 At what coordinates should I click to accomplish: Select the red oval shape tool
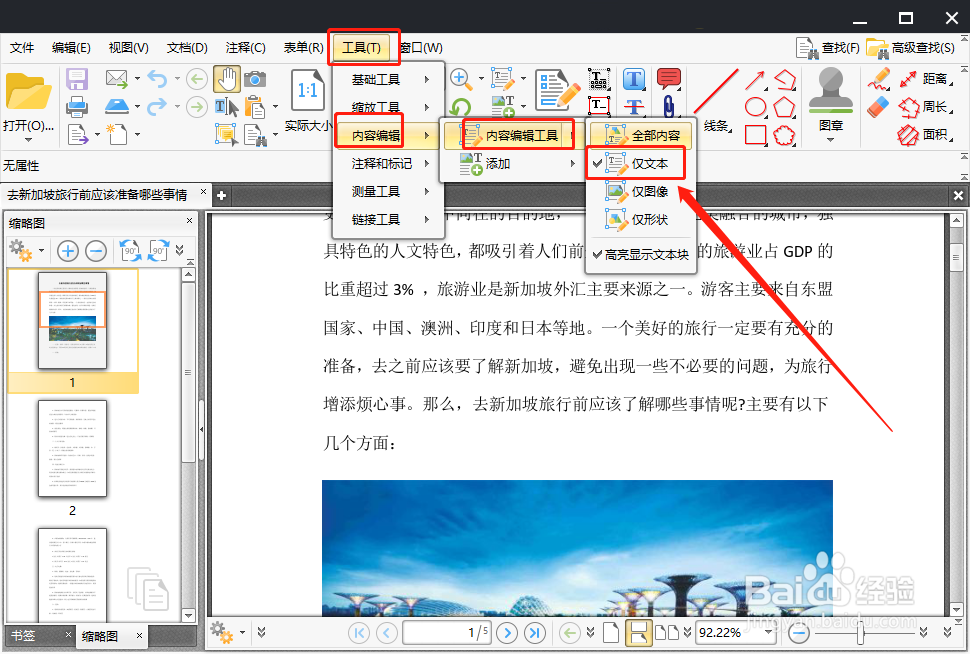pos(755,107)
